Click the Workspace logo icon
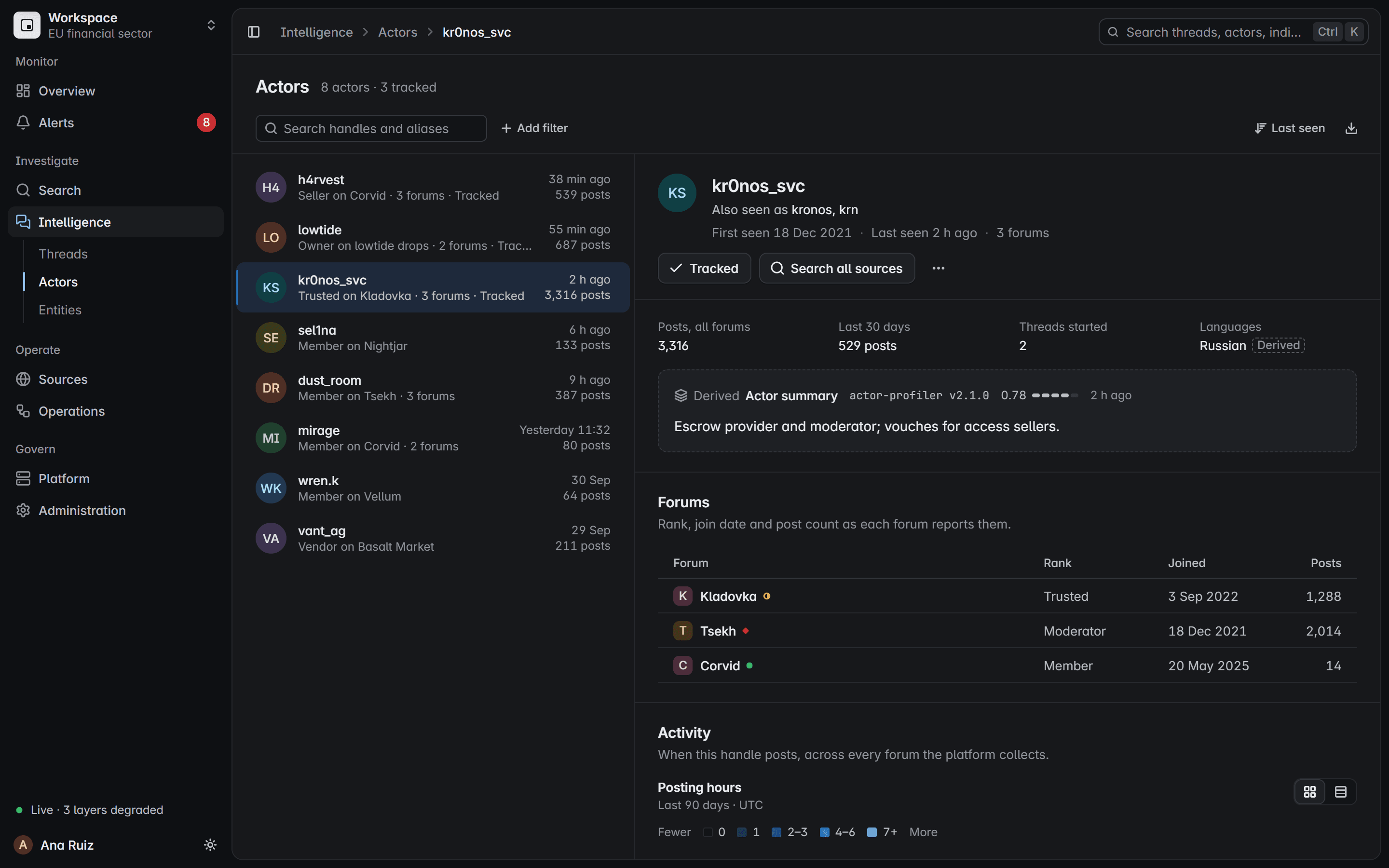Image resolution: width=1389 pixels, height=868 pixels. 27,25
